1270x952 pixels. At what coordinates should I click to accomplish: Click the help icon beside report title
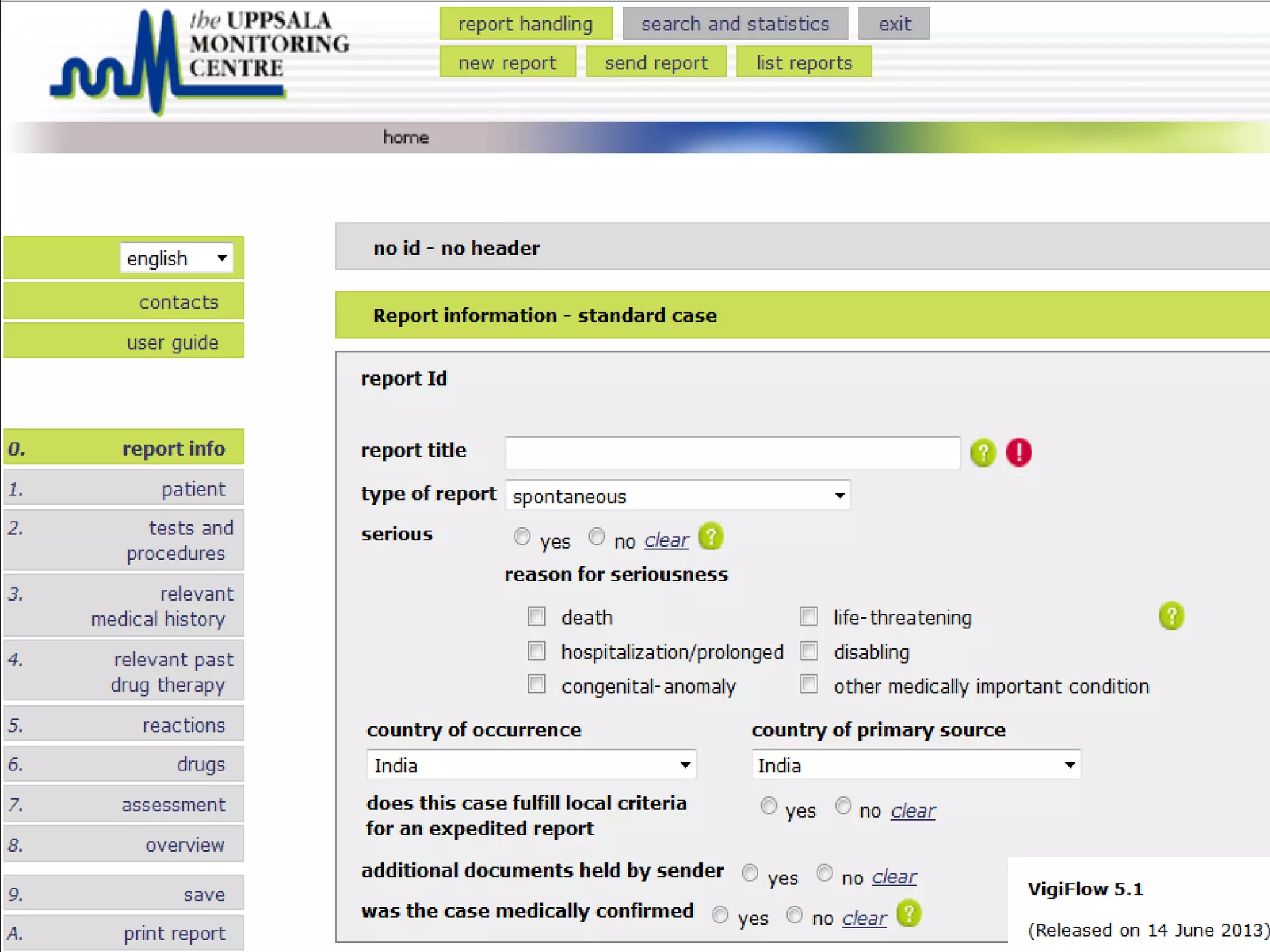(x=983, y=452)
